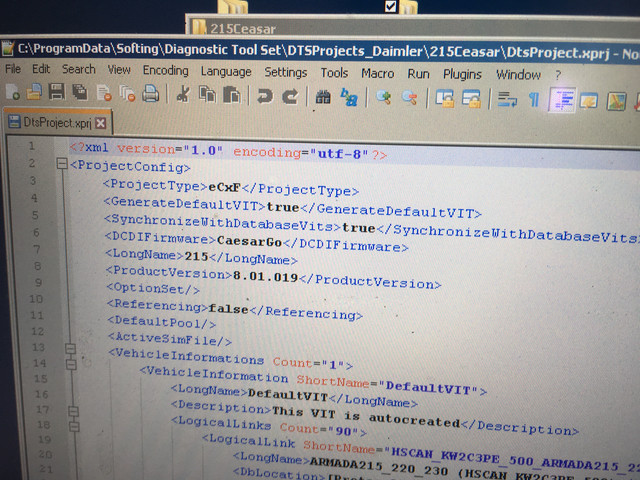Collapse the LogicalLinks Count fold marker
This screenshot has width=640, height=480.
click(x=73, y=411)
